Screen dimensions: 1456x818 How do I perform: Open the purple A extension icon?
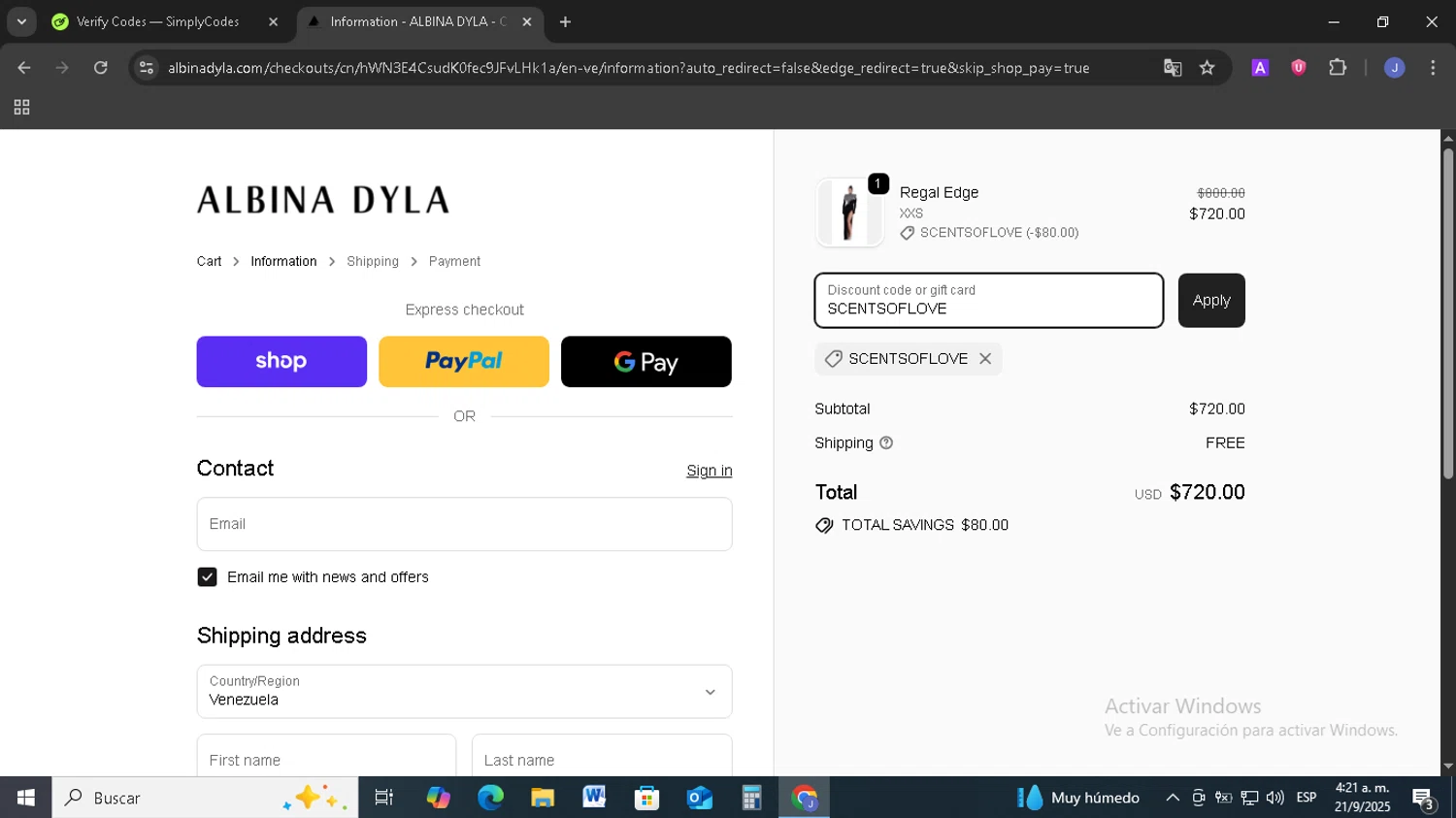click(1260, 68)
